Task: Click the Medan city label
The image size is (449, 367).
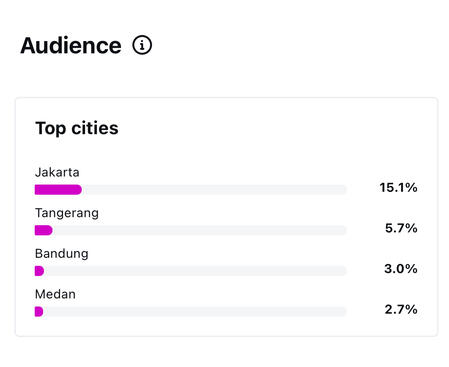Action: pos(55,294)
